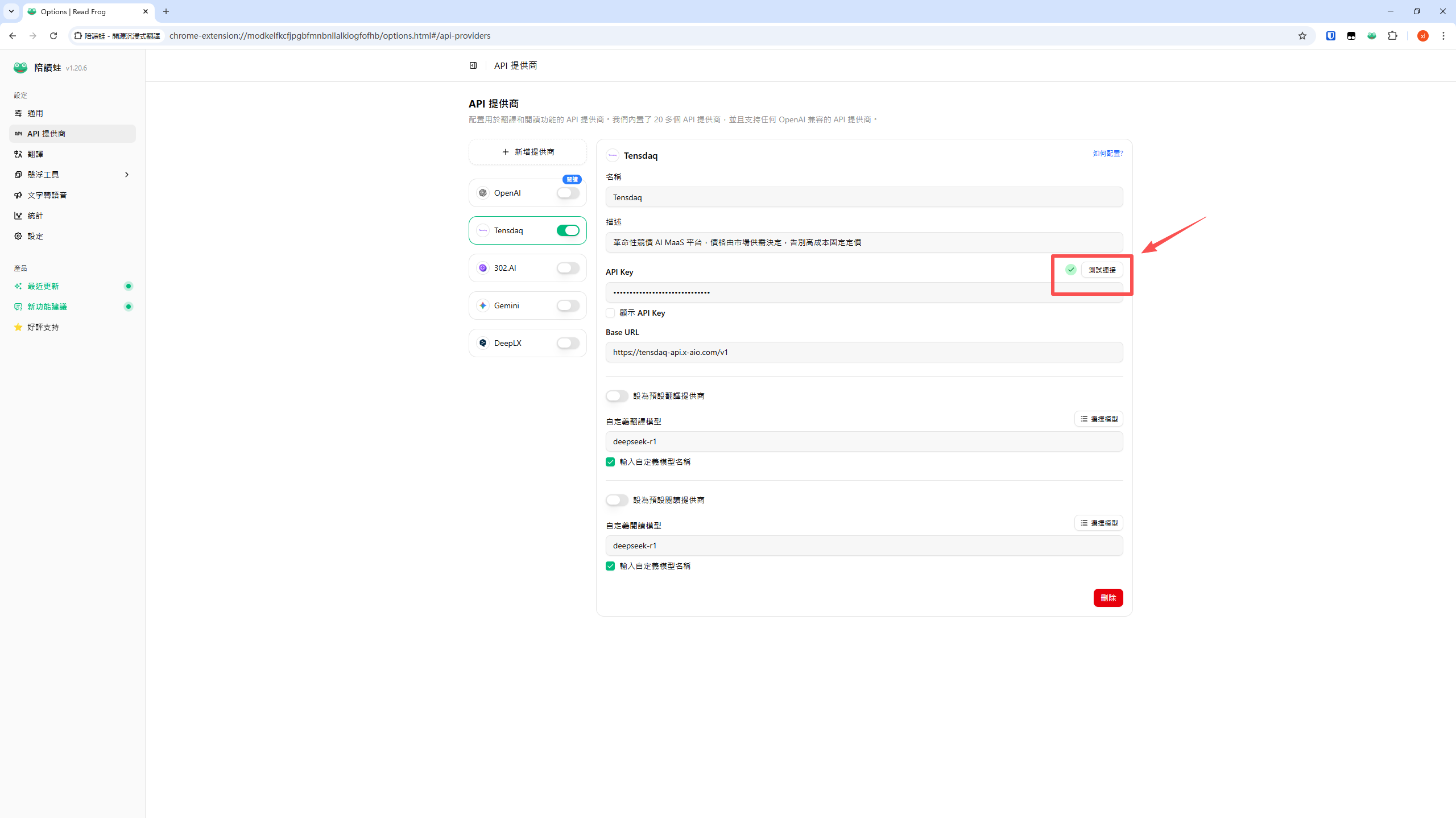Bookmark this page with star icon

tap(1302, 36)
